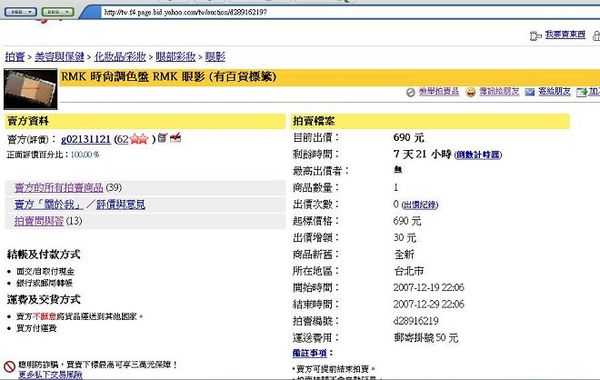
Task: Click the remaining time 7 天 21 小時
Action: (422, 154)
